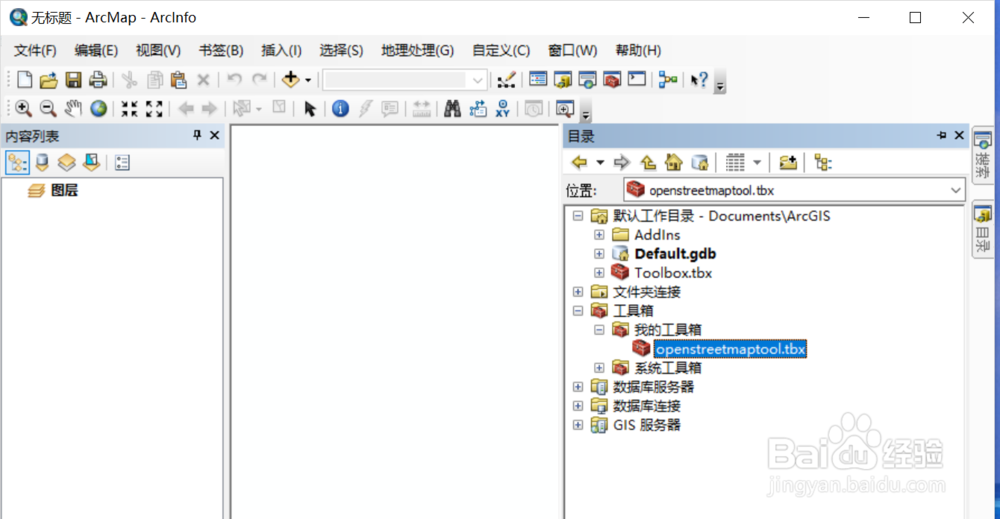
Task: Click the New map document icon
Action: 24,80
